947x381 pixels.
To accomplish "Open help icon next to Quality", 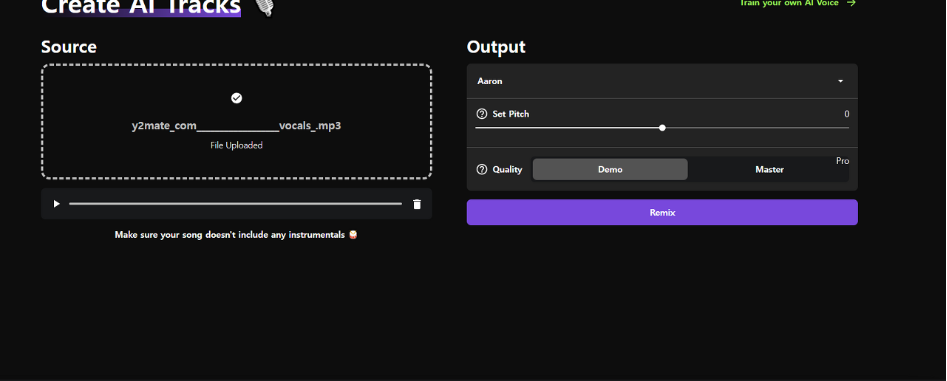I will point(481,169).
